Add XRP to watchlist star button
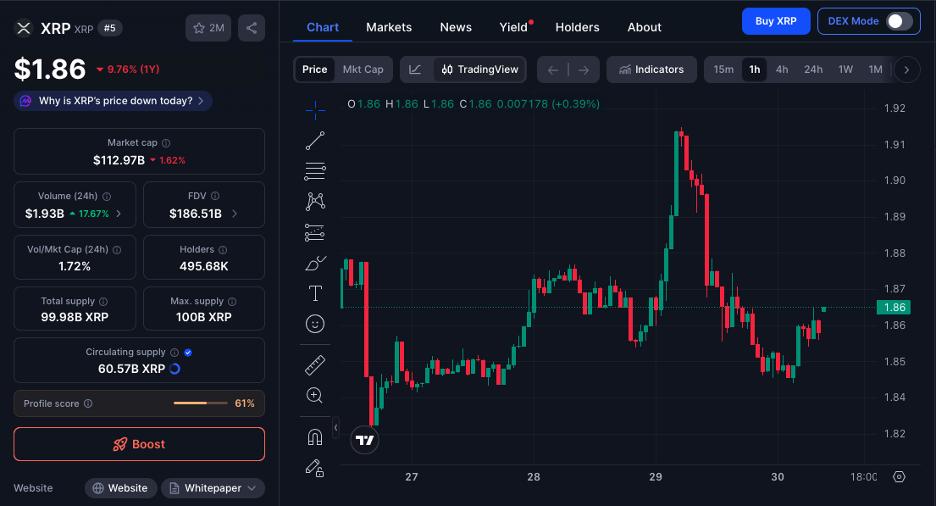936x506 pixels. (x=208, y=28)
